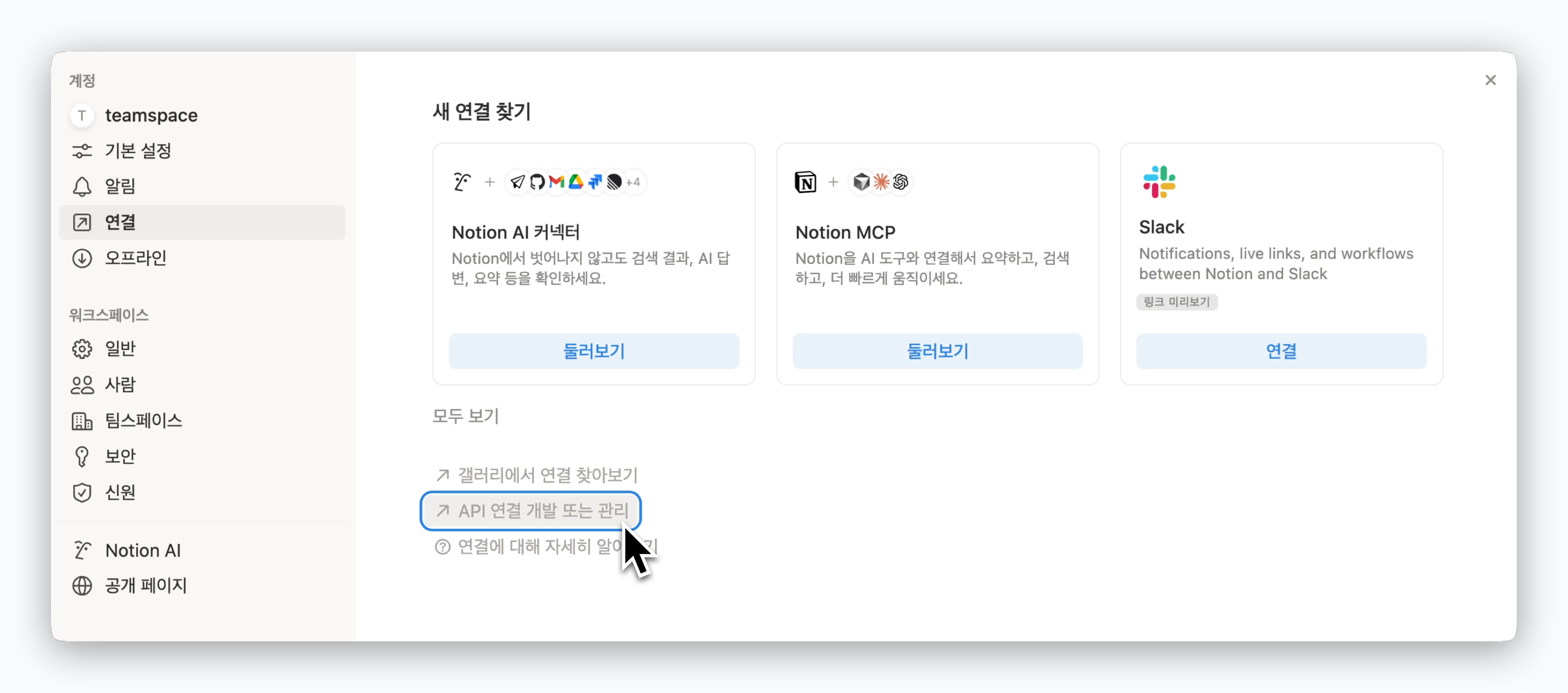Select the teamspace account entry

[x=151, y=115]
